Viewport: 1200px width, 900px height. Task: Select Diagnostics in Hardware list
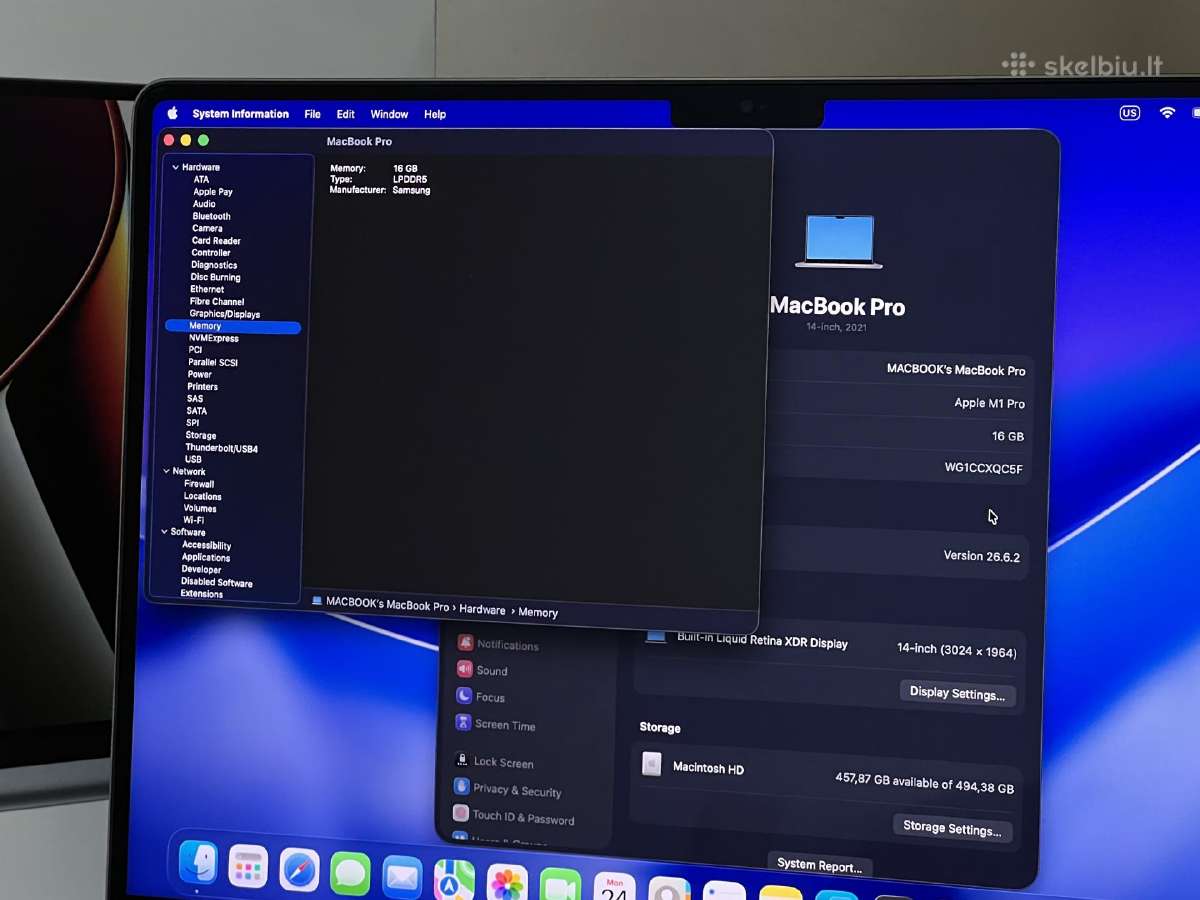[x=214, y=265]
